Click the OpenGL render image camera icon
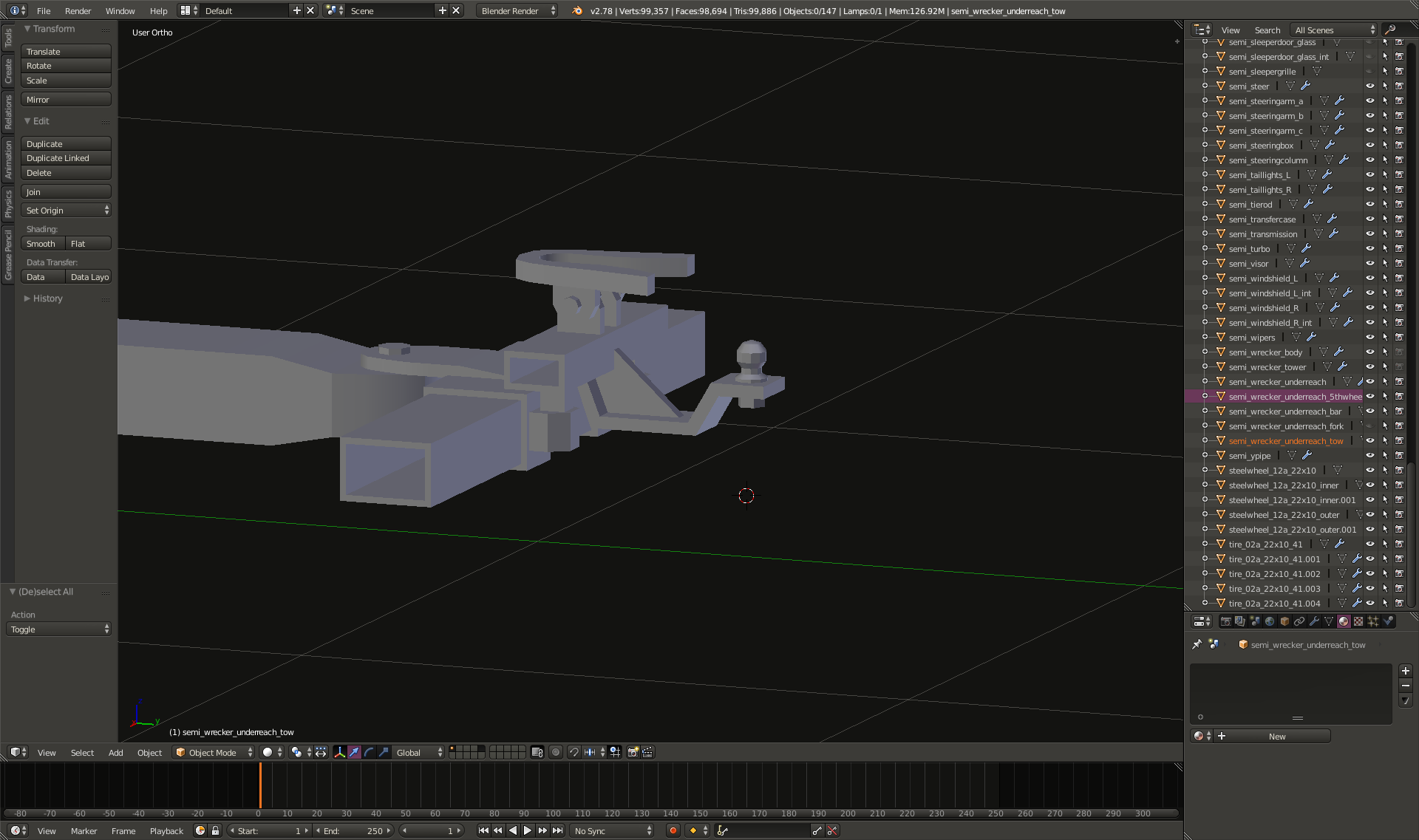The height and width of the screenshot is (840, 1419). pos(633,752)
